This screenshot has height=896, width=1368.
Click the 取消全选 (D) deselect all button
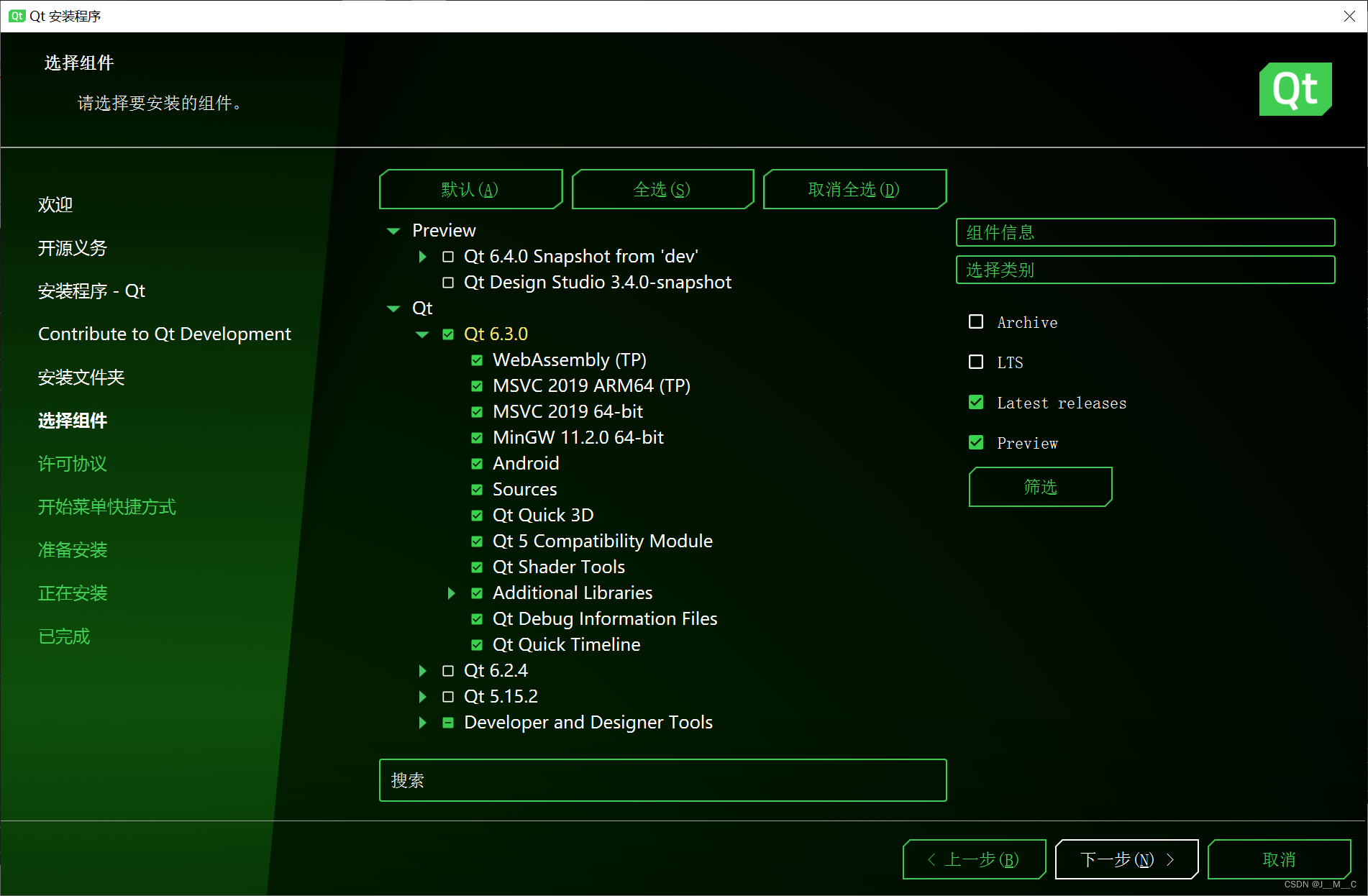(854, 189)
